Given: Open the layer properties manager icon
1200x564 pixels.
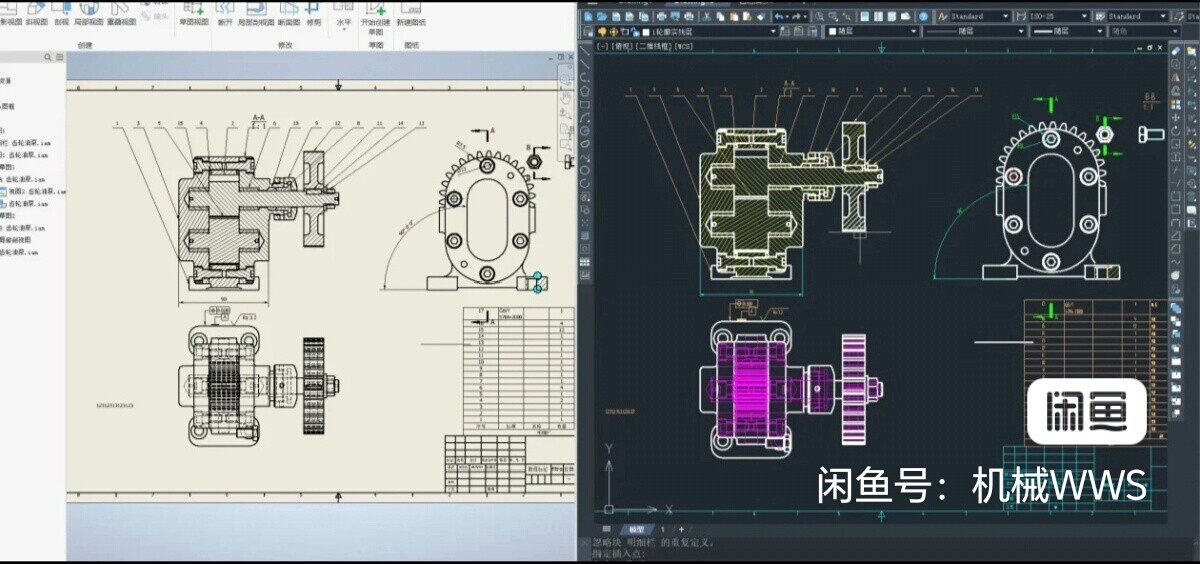Looking at the screenshot, I should (x=588, y=31).
